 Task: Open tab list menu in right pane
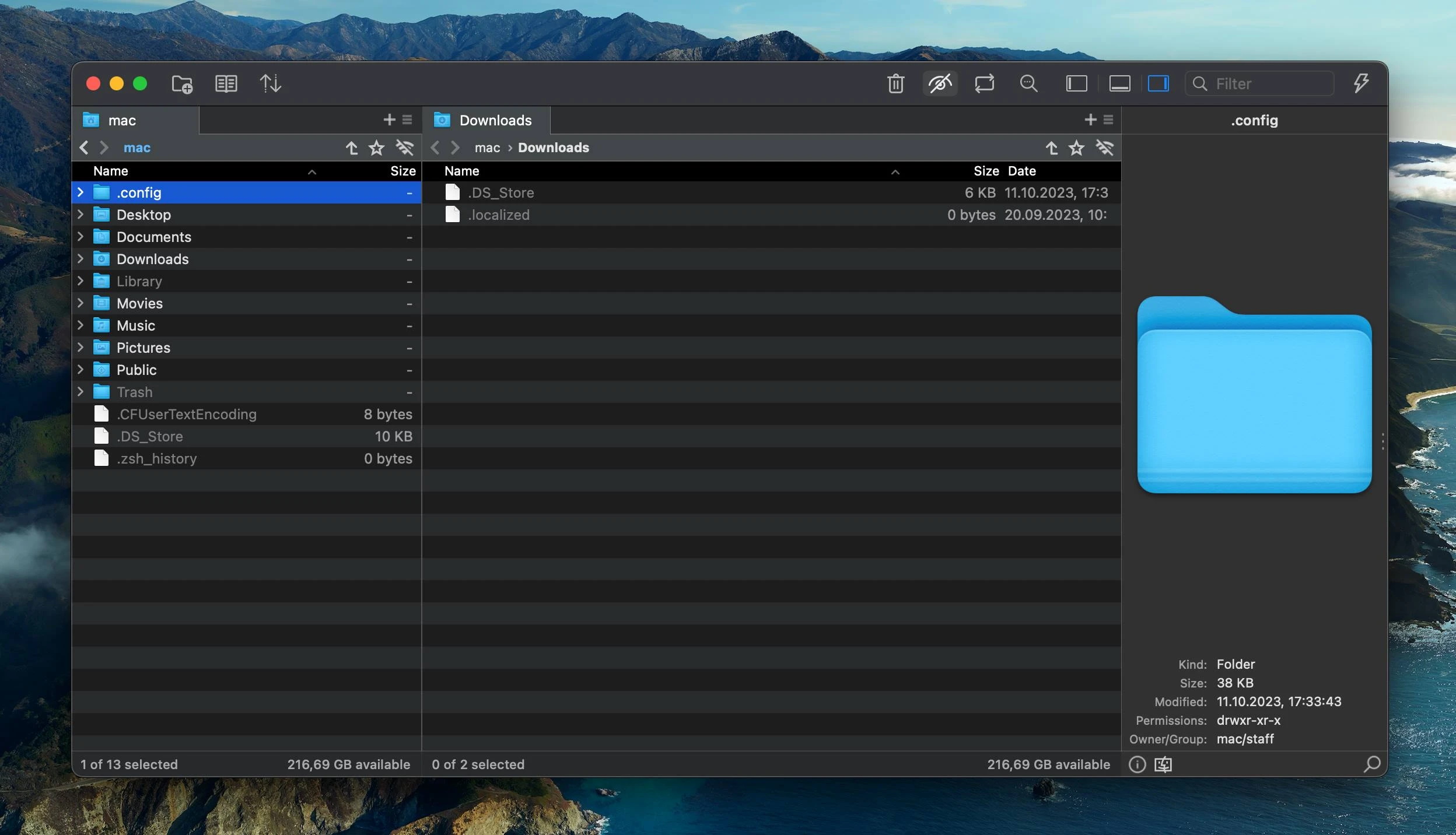coord(1108,120)
